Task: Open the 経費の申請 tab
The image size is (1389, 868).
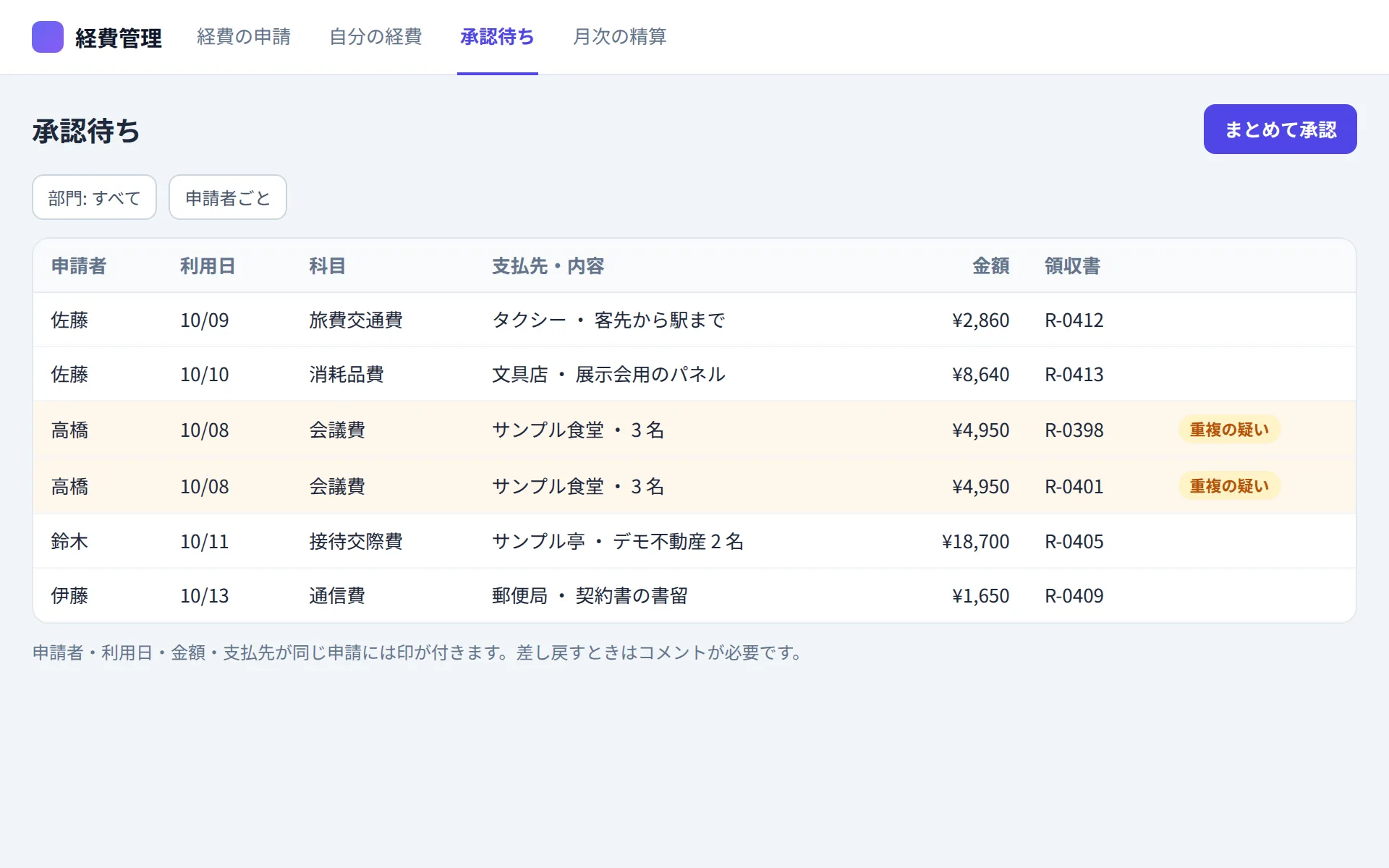Action: click(244, 37)
